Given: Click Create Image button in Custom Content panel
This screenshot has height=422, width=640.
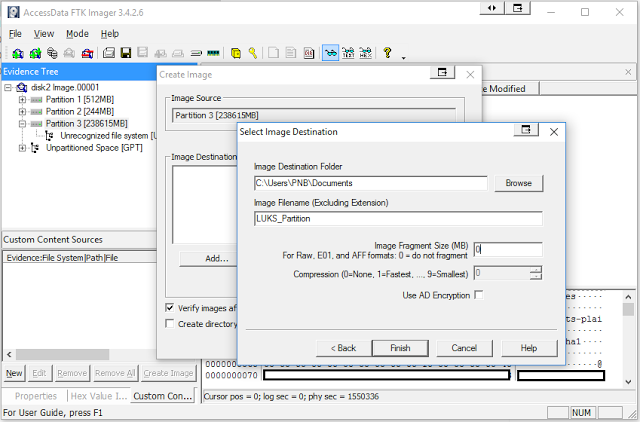Looking at the screenshot, I should pyautogui.click(x=168, y=373).
